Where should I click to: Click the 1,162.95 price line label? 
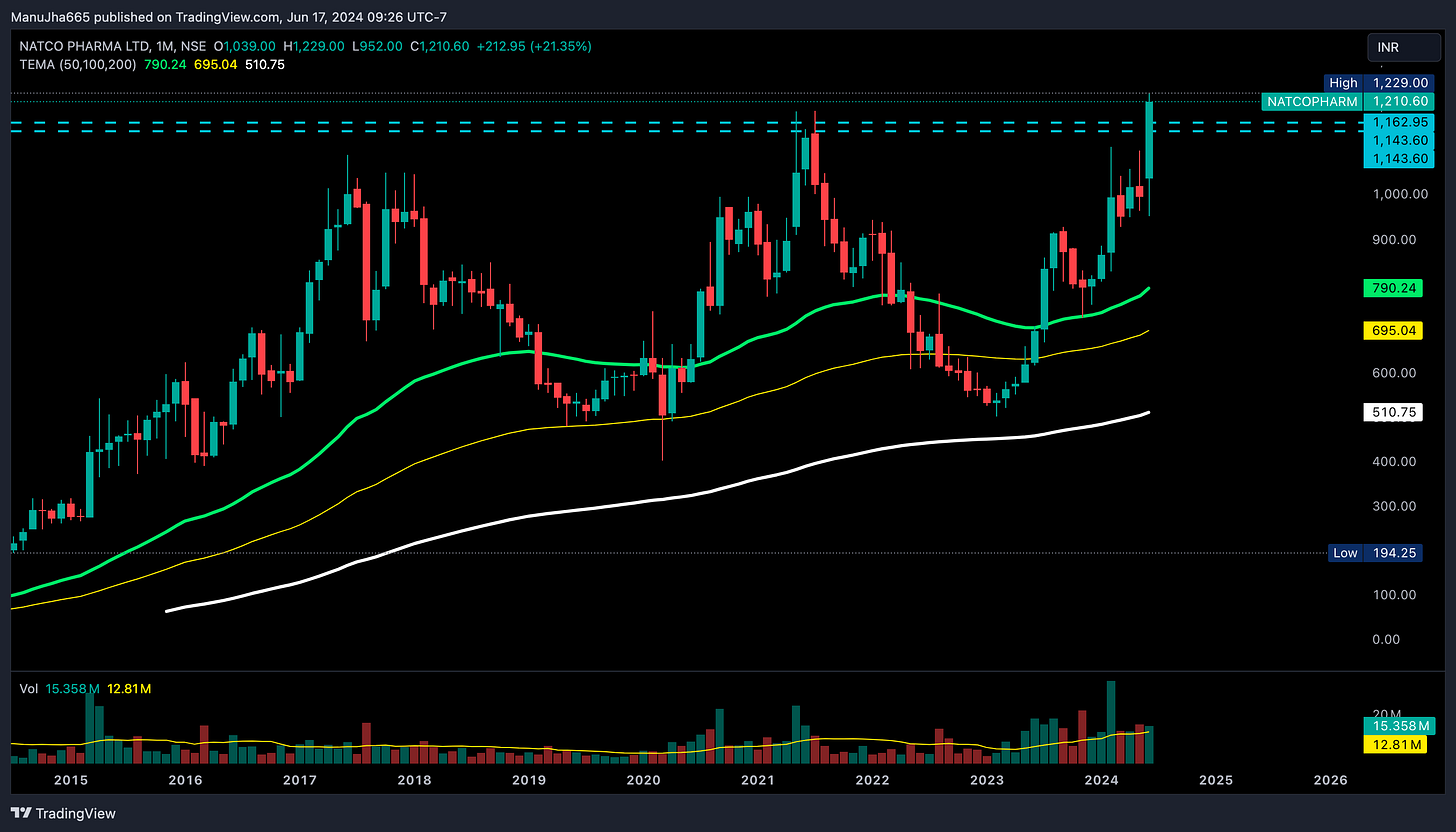[x=1398, y=121]
